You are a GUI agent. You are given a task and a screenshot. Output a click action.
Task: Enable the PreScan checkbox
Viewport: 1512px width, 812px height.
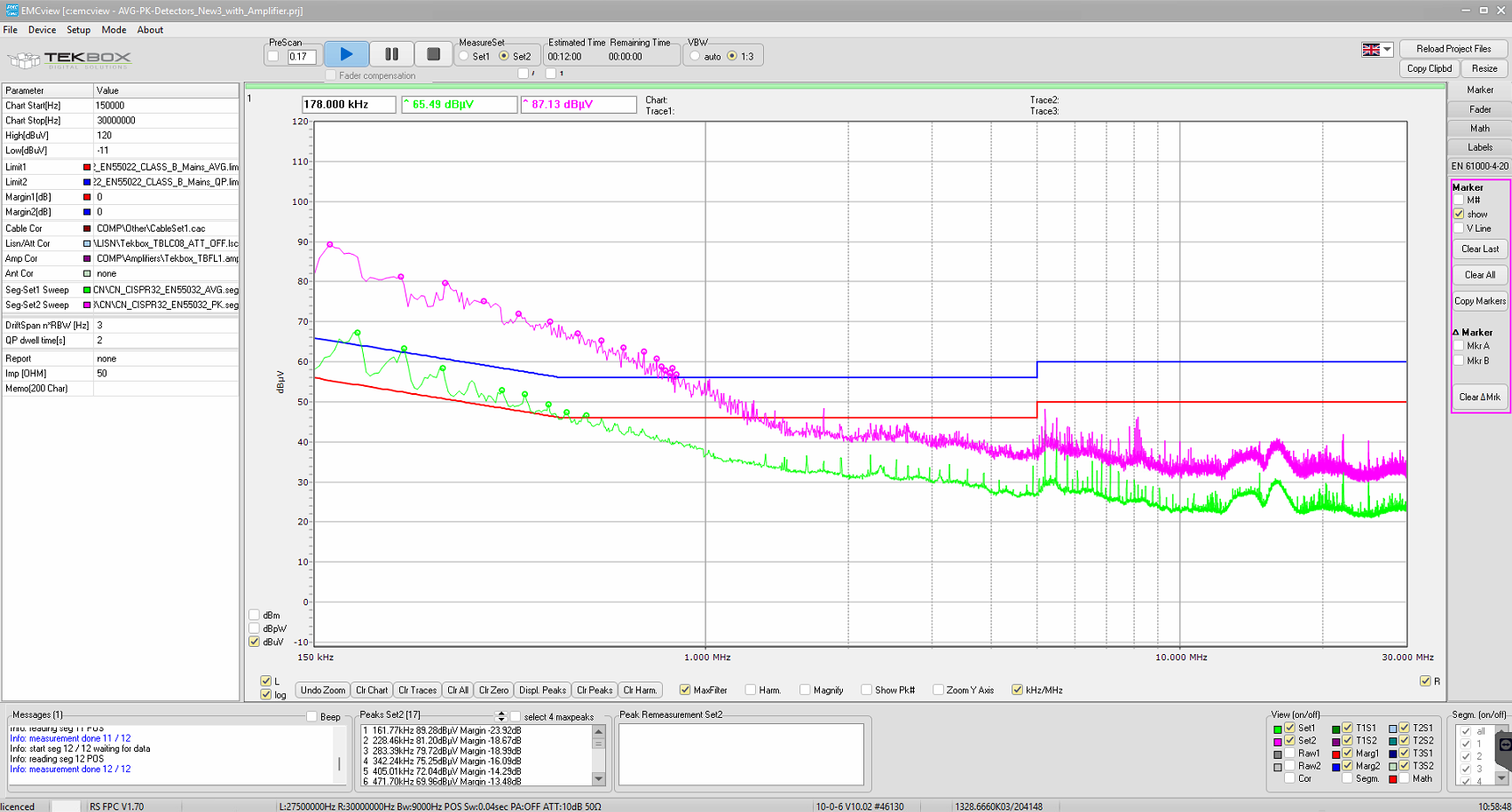(273, 57)
